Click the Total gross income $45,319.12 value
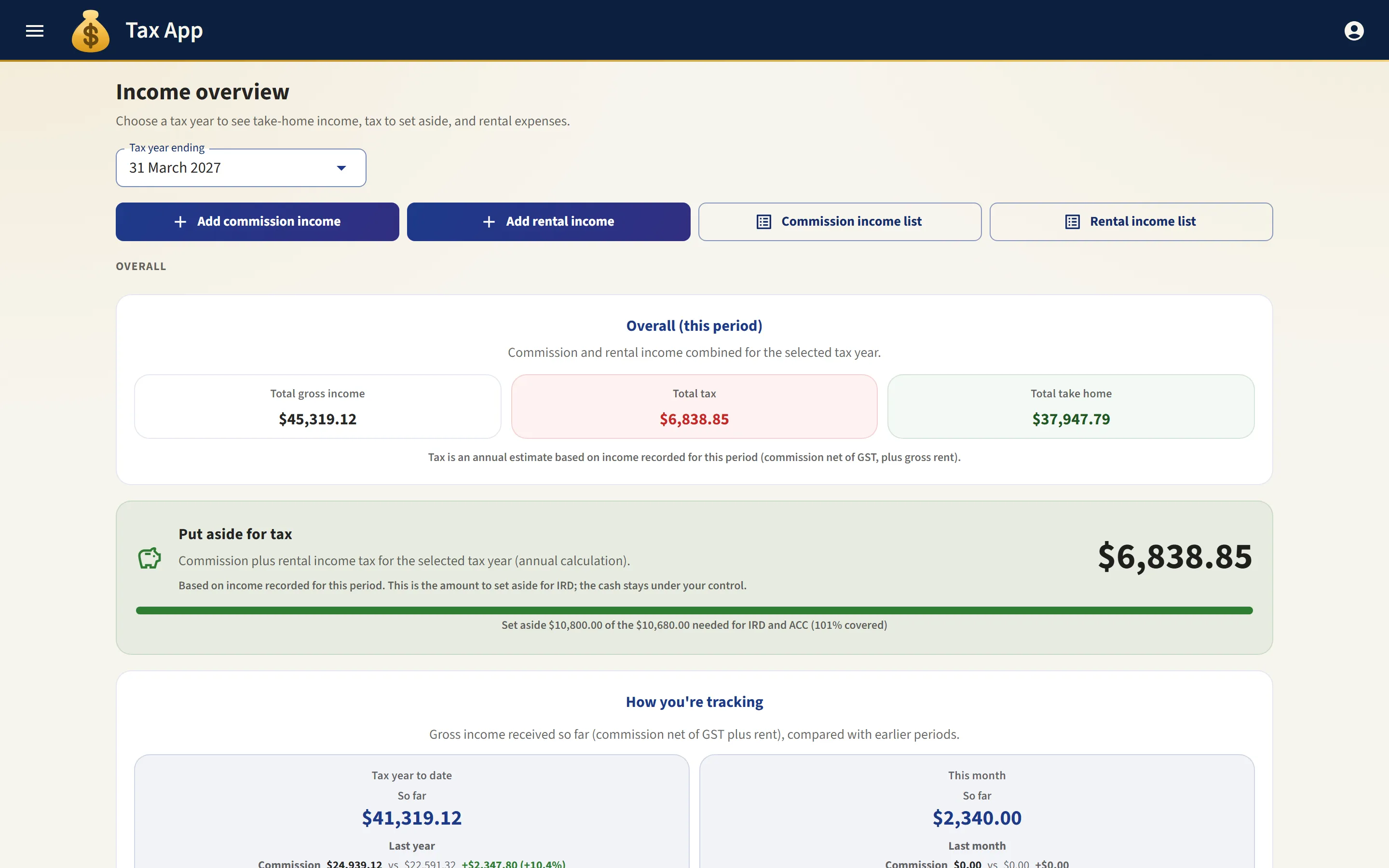 [x=317, y=419]
